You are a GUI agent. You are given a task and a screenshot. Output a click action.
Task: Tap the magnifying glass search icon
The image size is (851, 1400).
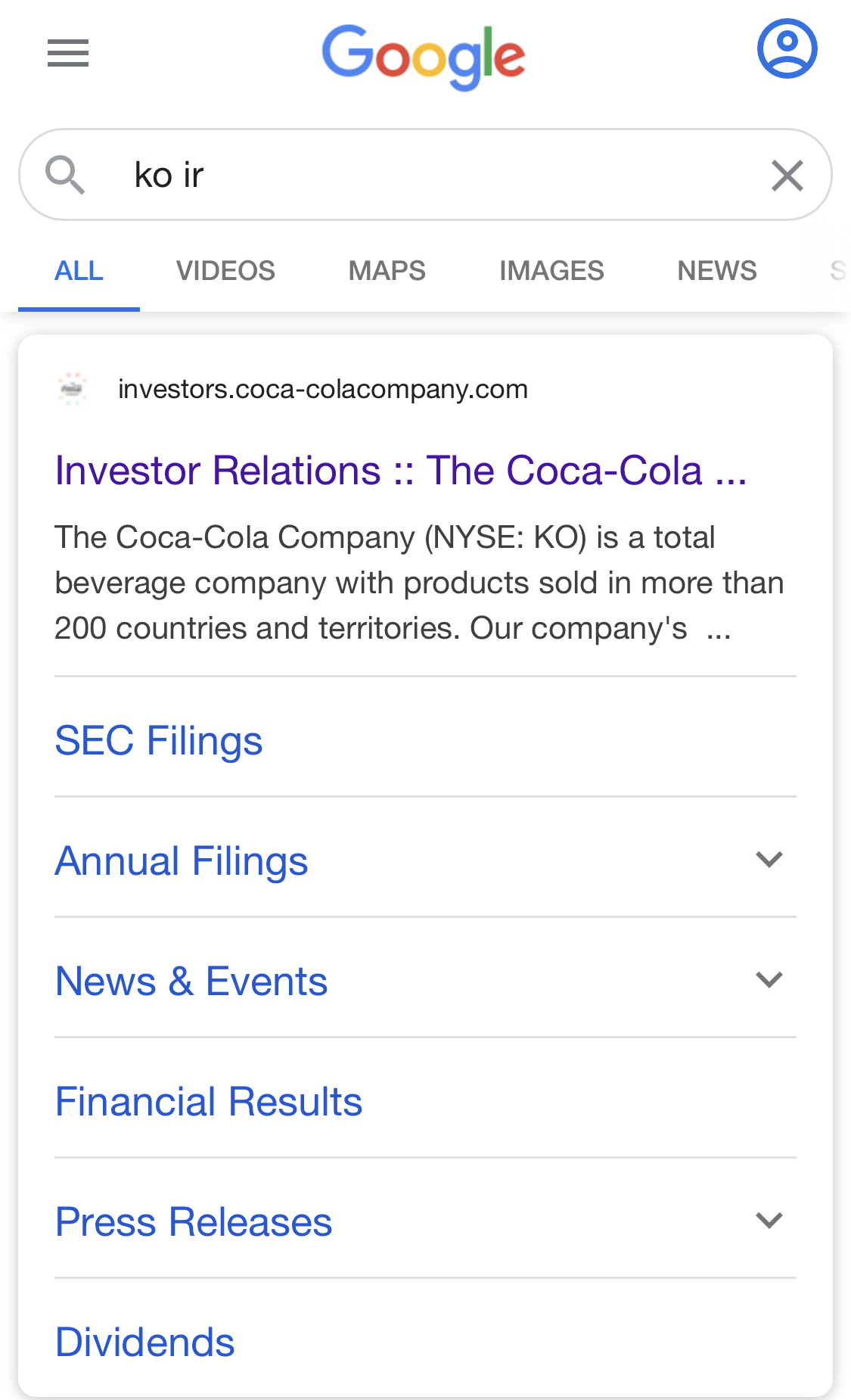coord(65,175)
